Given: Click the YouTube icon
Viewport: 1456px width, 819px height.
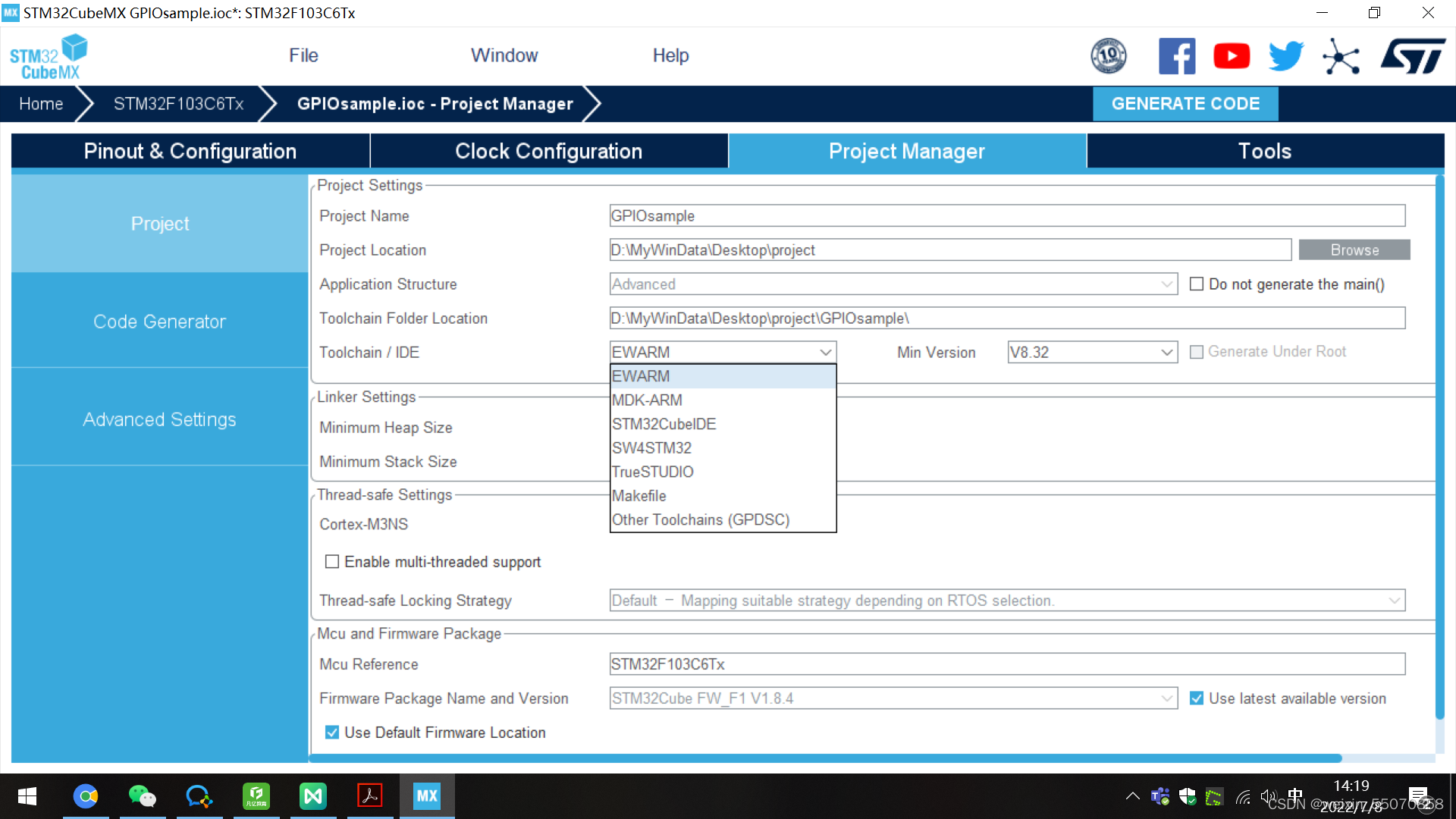Looking at the screenshot, I should 1232,56.
